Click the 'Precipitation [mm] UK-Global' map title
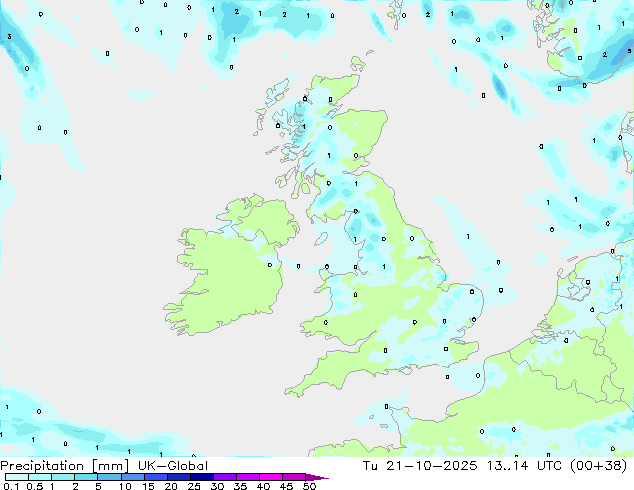The image size is (634, 490). [x=104, y=466]
